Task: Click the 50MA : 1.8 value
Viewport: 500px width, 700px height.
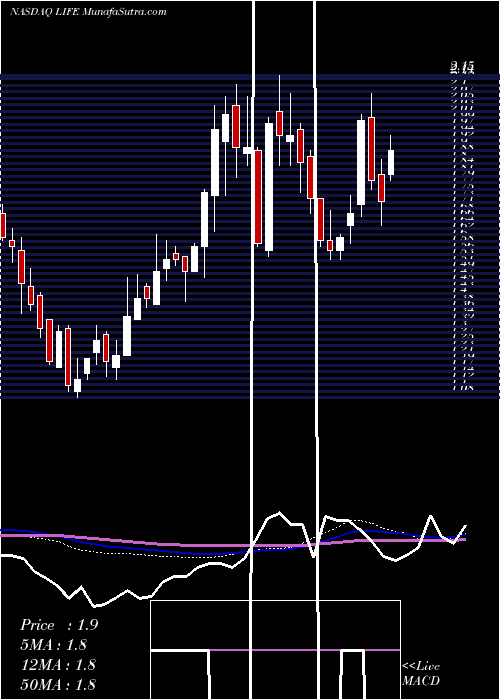Action: (58, 685)
